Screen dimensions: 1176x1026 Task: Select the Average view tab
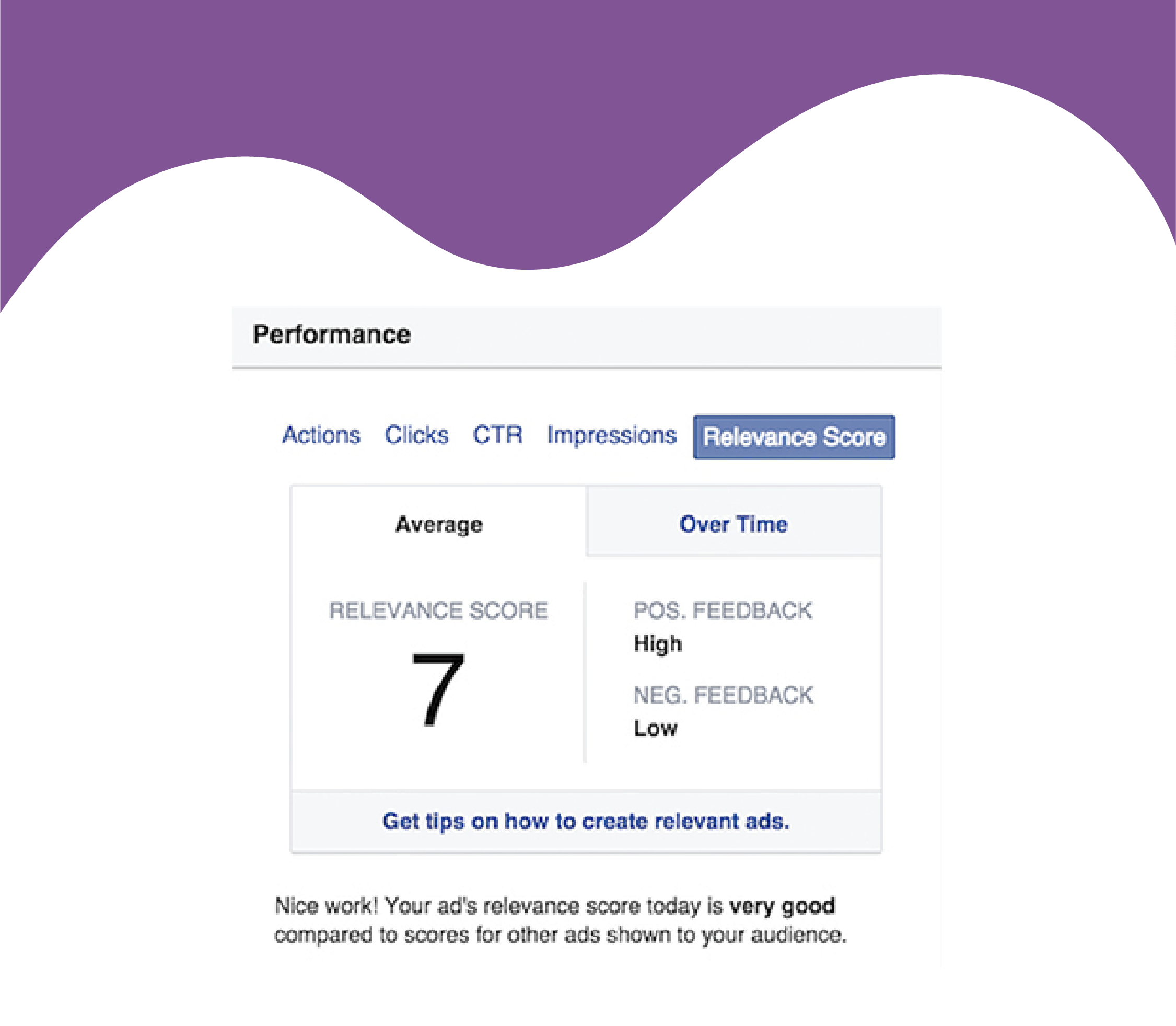(x=439, y=524)
